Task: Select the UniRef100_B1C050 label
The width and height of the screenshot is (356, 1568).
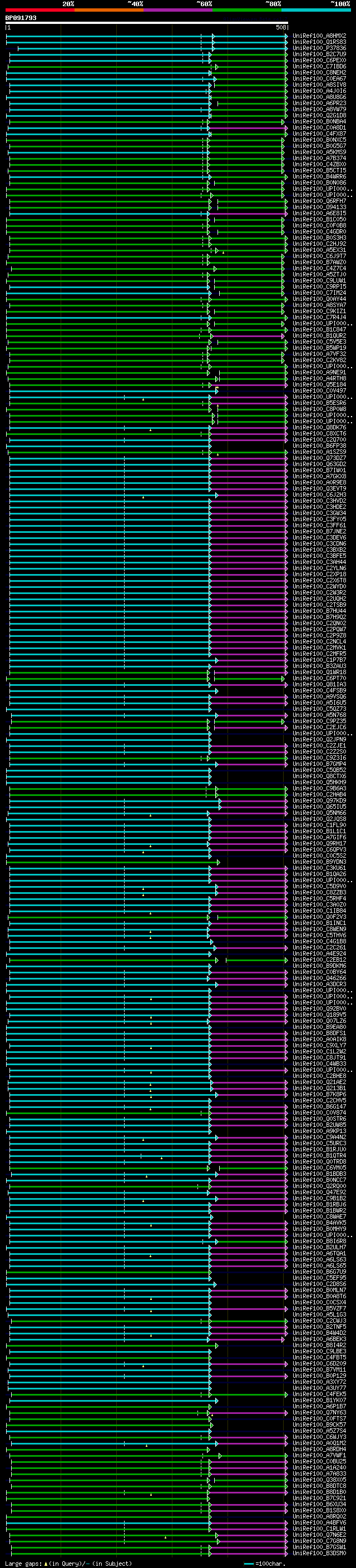Action: coord(319,219)
